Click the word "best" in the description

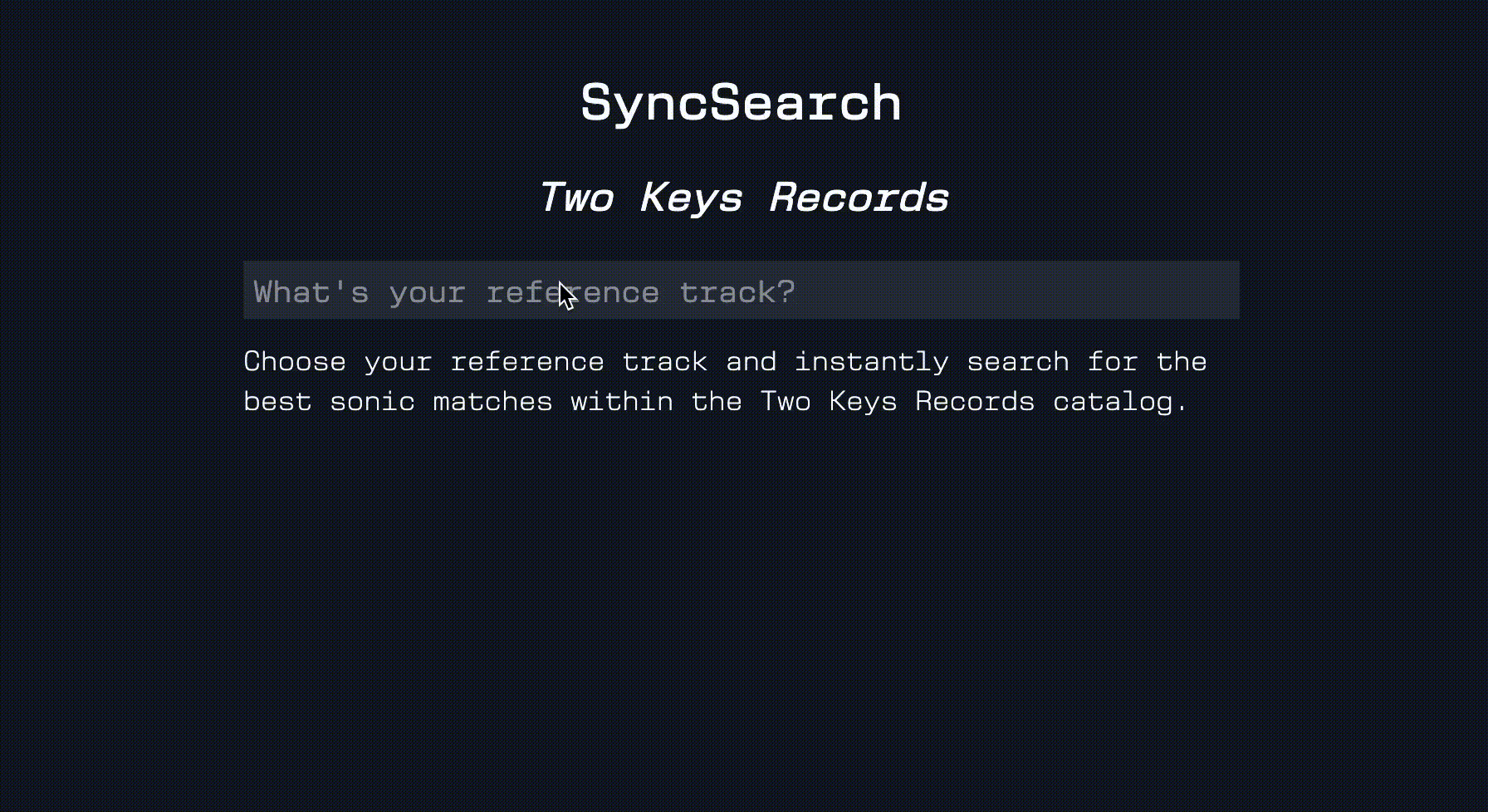coord(277,402)
